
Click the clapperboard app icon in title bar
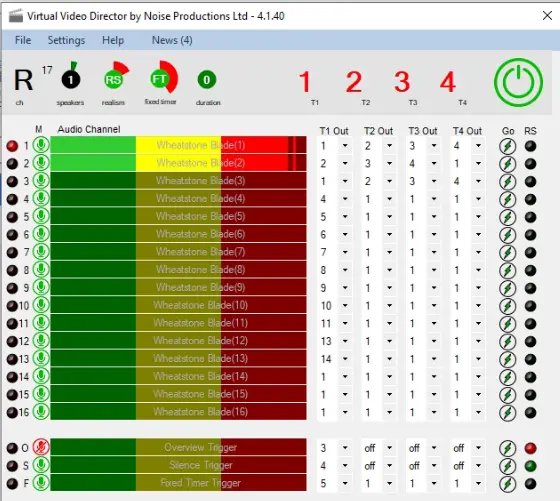16,16
